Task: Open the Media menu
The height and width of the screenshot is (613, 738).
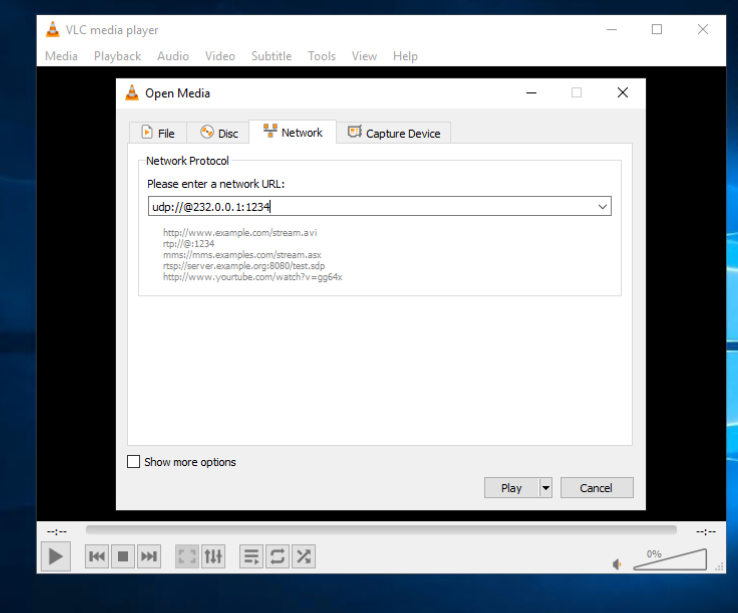Action: point(61,56)
